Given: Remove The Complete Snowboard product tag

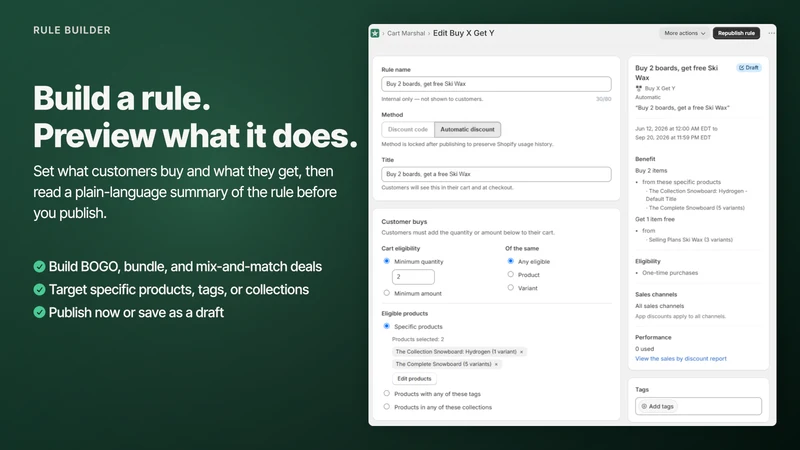Looking at the screenshot, I should coord(496,364).
